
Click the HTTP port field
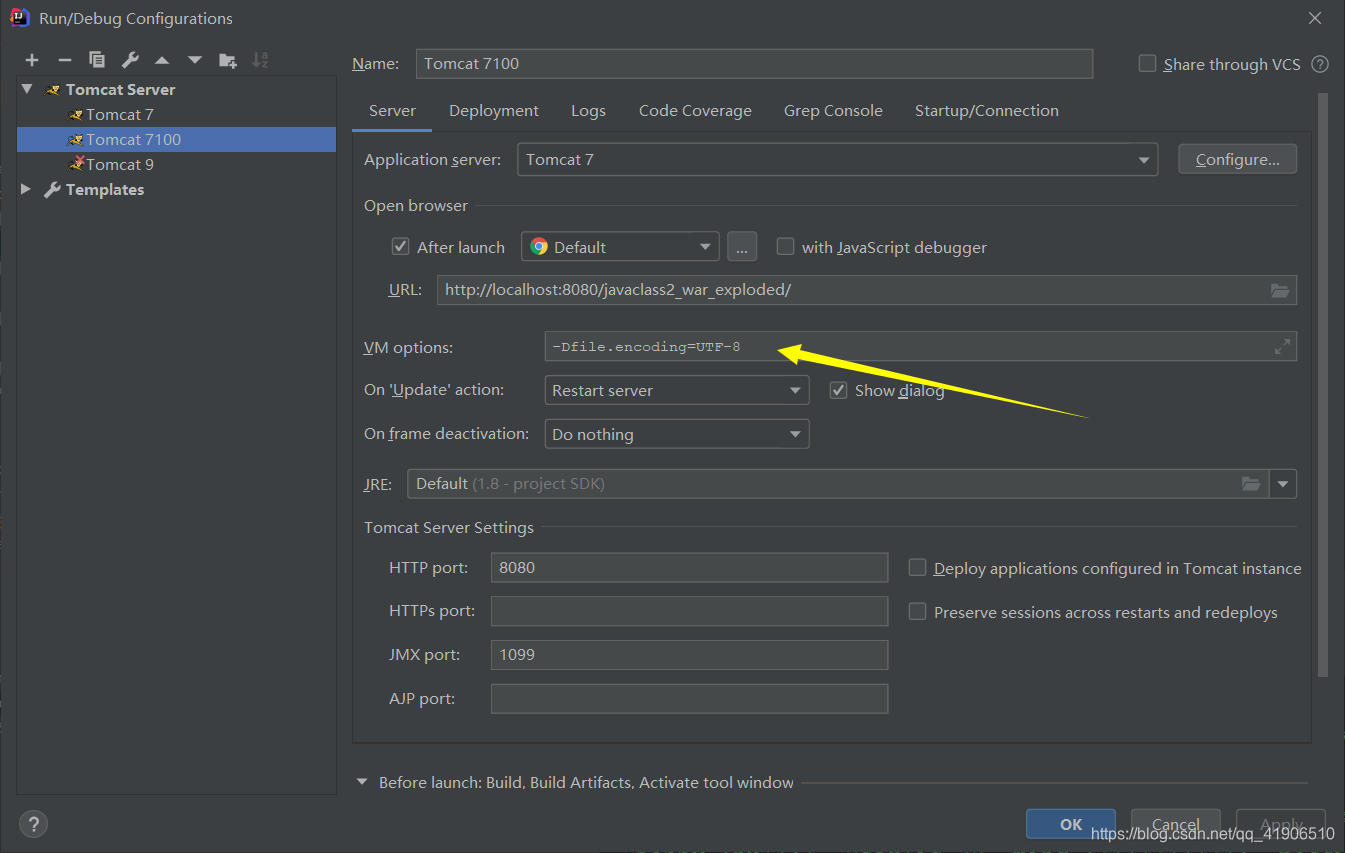(689, 568)
